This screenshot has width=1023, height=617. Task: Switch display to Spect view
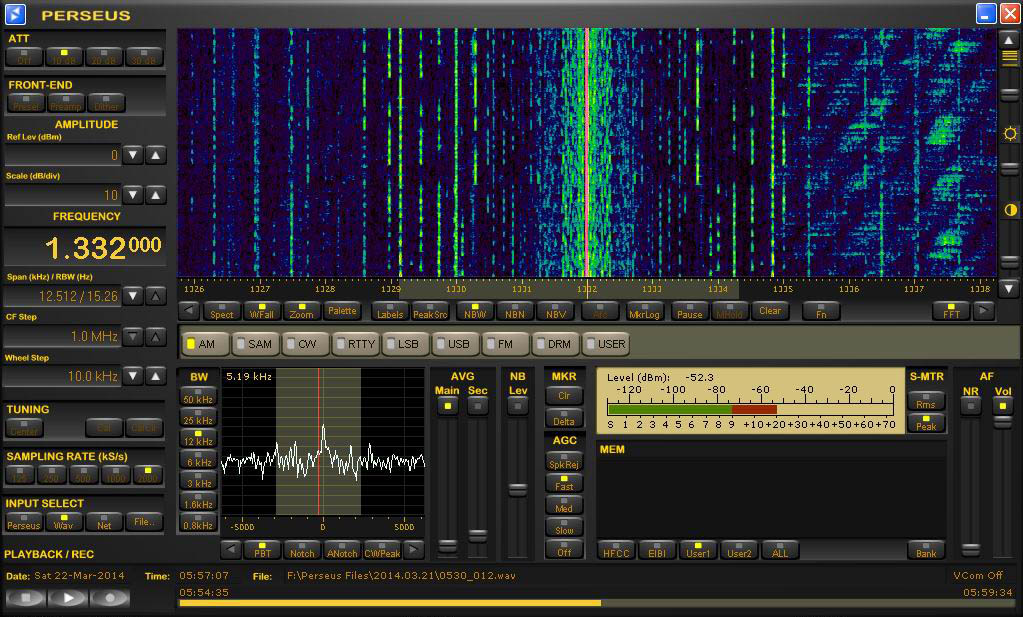coord(222,311)
